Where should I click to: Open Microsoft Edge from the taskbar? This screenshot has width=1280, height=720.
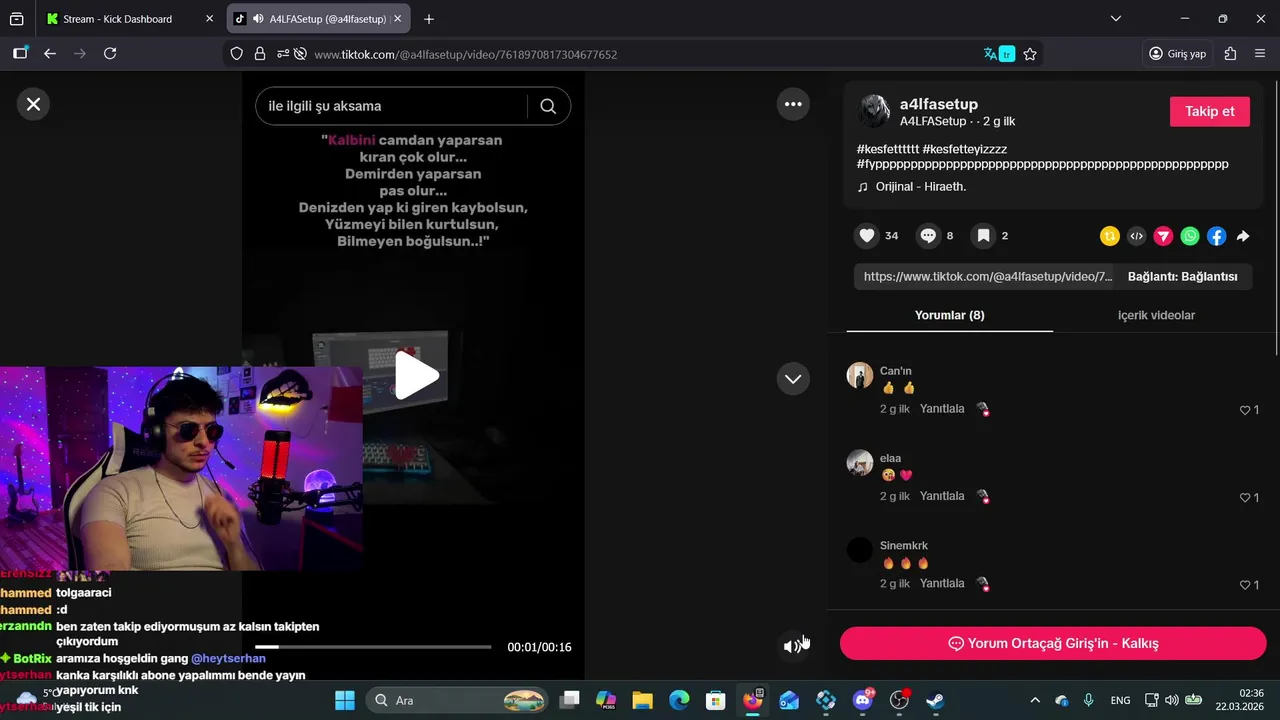pos(679,700)
